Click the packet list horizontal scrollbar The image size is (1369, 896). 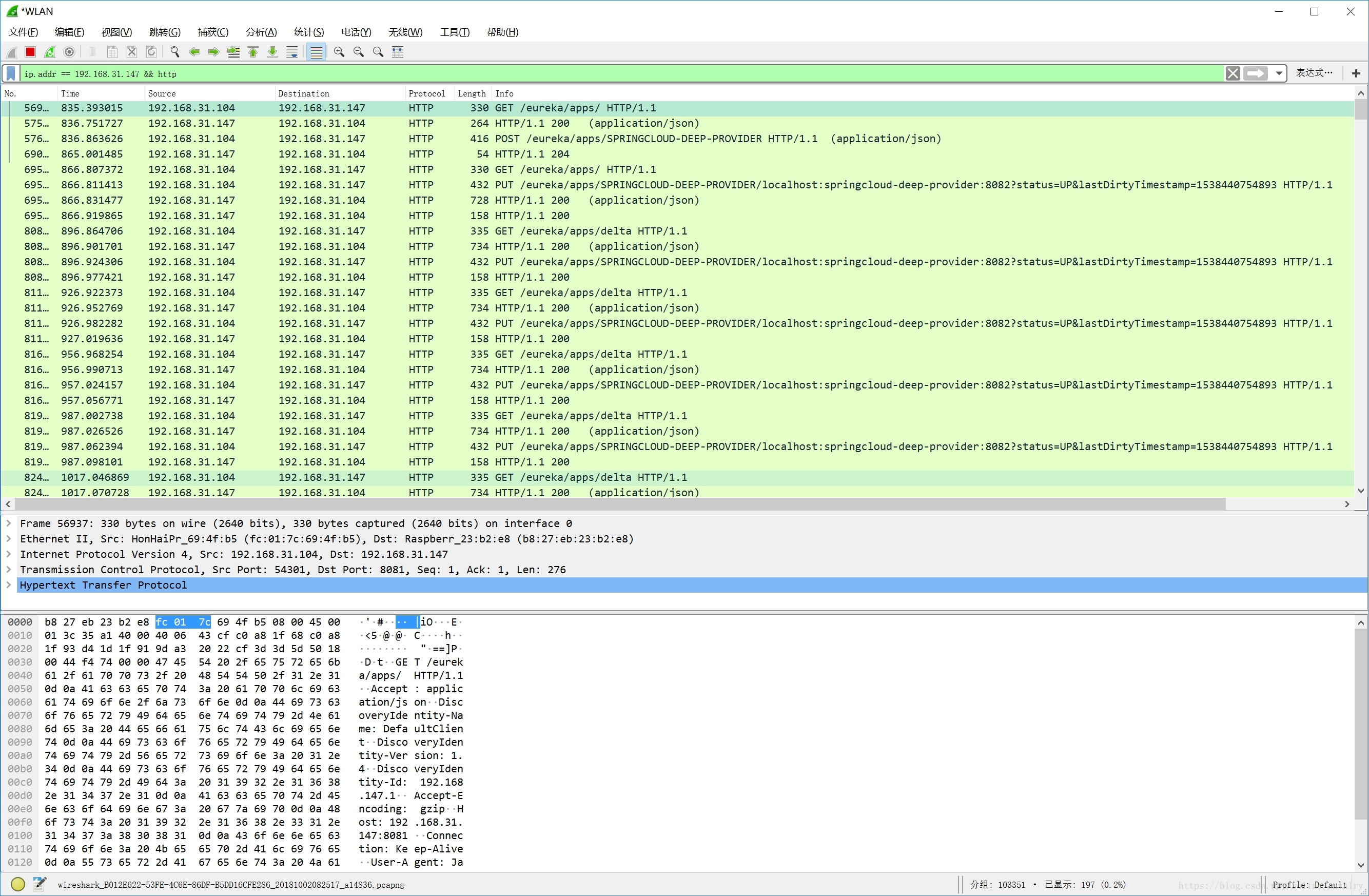[x=620, y=504]
